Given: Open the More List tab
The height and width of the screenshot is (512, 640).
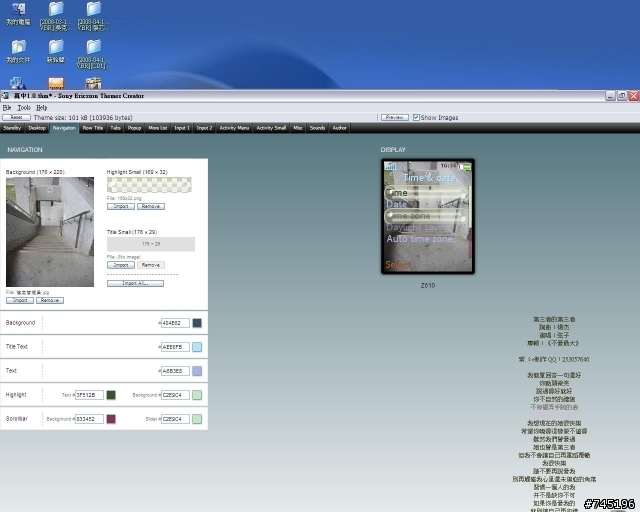Looking at the screenshot, I should [158, 128].
